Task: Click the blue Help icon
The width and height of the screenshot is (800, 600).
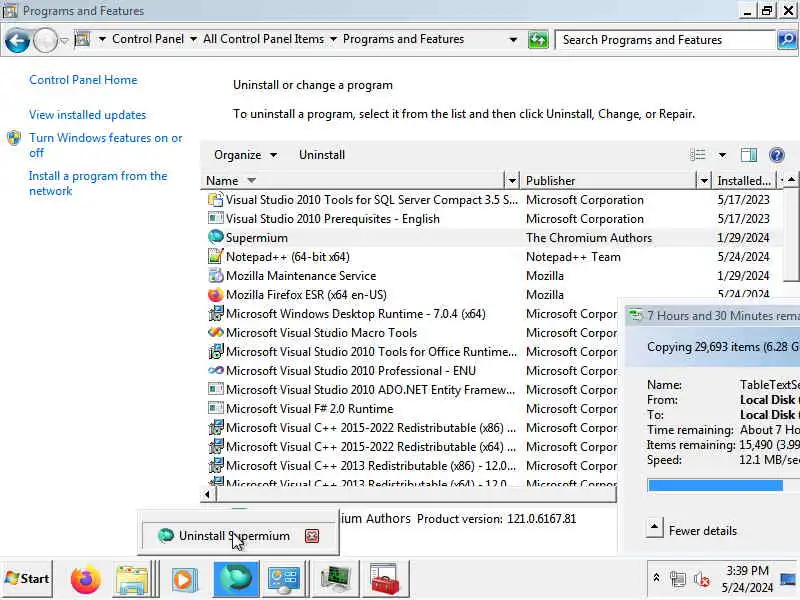Action: [777, 155]
